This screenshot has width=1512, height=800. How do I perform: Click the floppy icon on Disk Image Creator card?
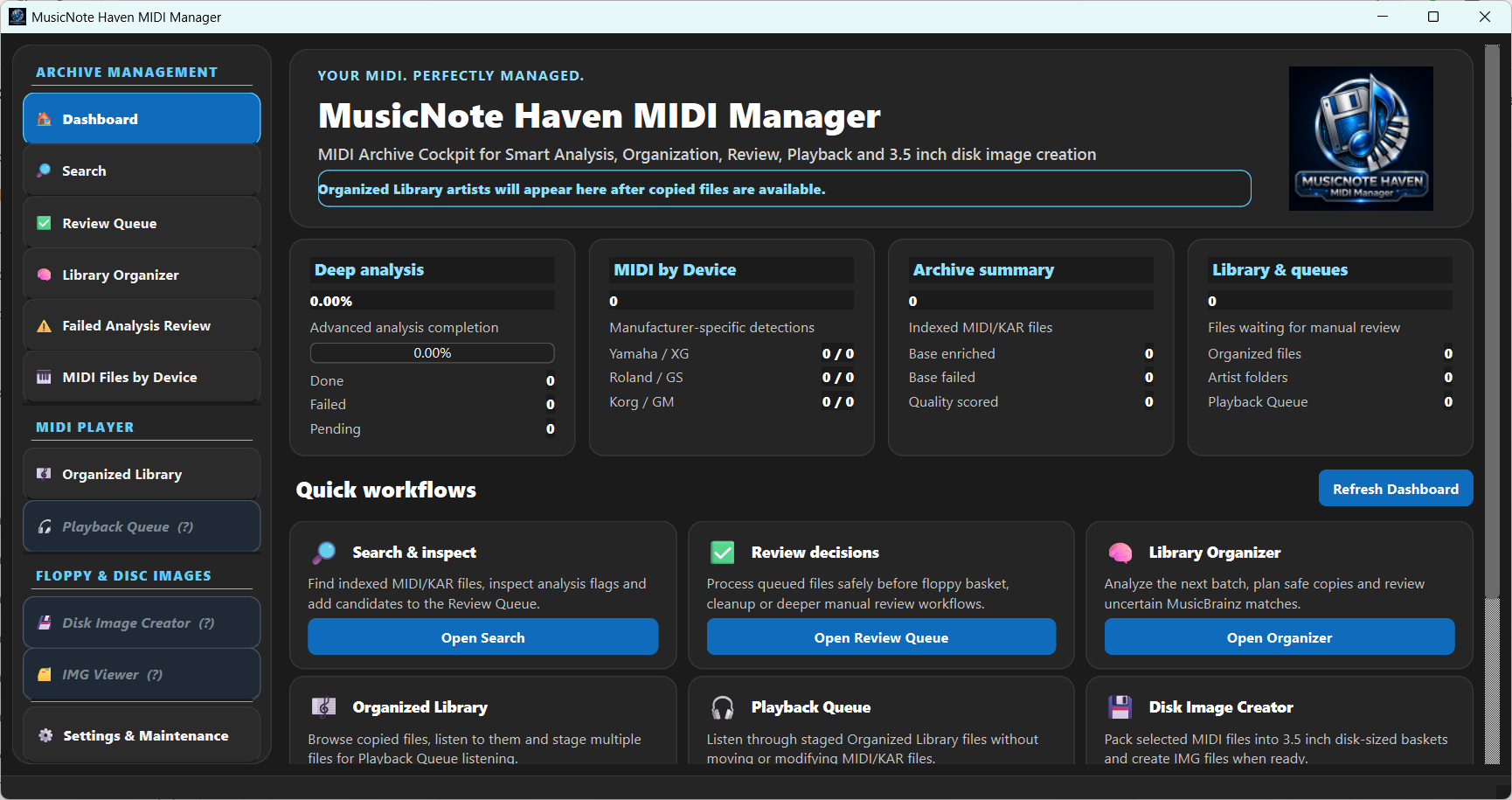(1120, 706)
